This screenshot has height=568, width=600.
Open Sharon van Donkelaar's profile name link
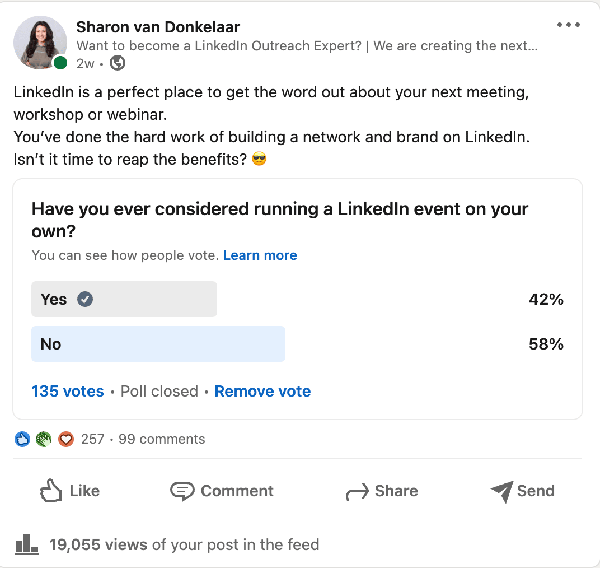click(x=158, y=27)
